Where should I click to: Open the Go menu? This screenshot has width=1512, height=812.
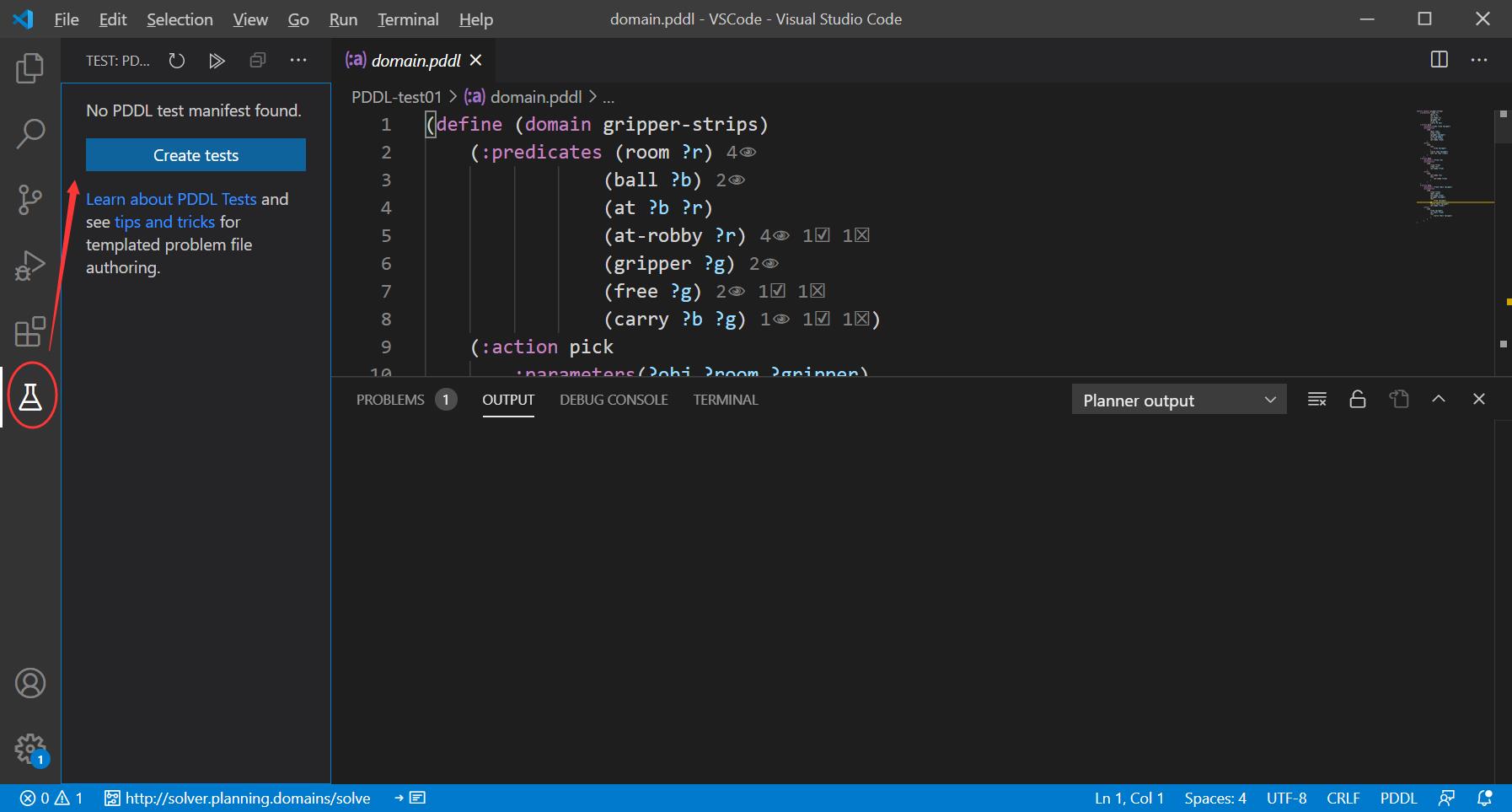[298, 19]
